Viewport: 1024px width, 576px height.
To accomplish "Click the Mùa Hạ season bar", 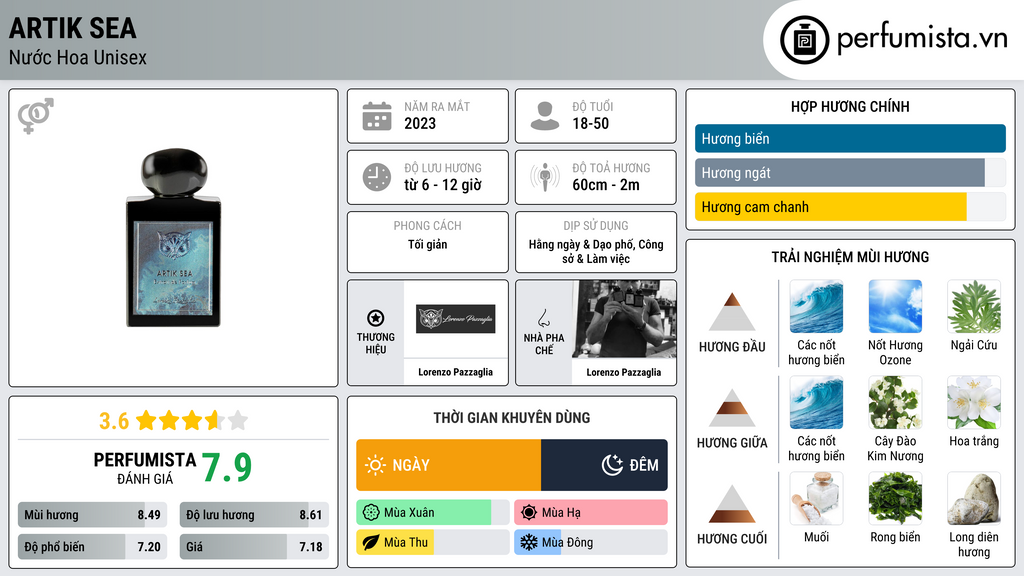I will [x=591, y=513].
